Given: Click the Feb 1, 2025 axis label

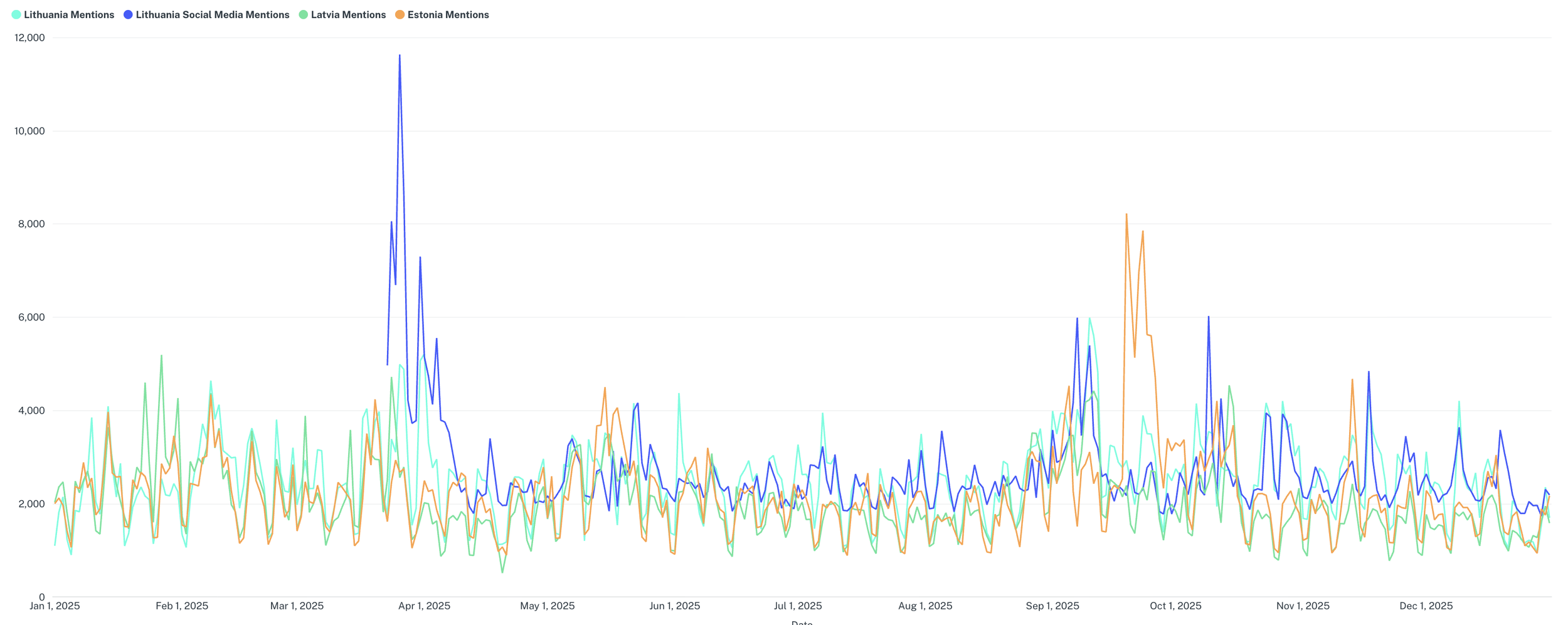Looking at the screenshot, I should 182,606.
